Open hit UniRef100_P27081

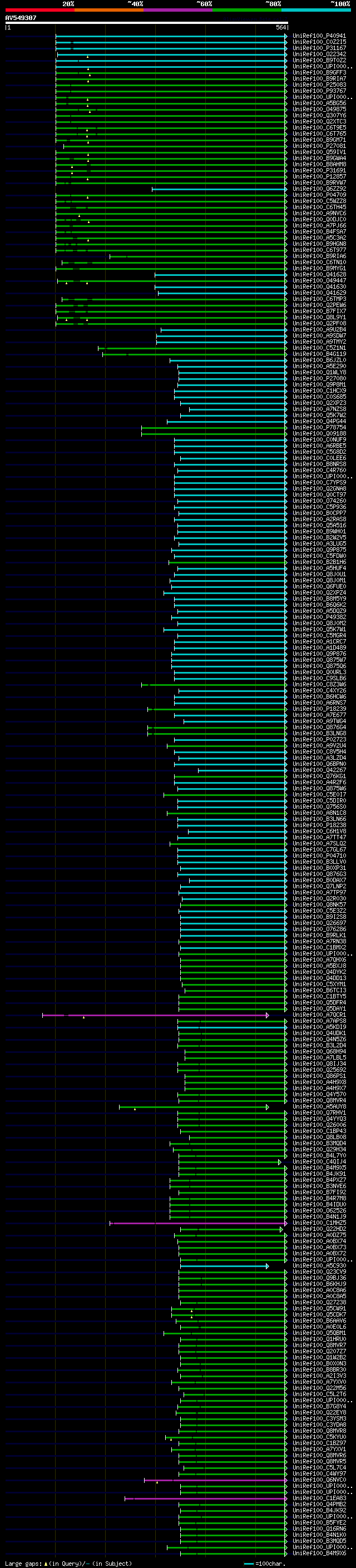tap(319, 146)
